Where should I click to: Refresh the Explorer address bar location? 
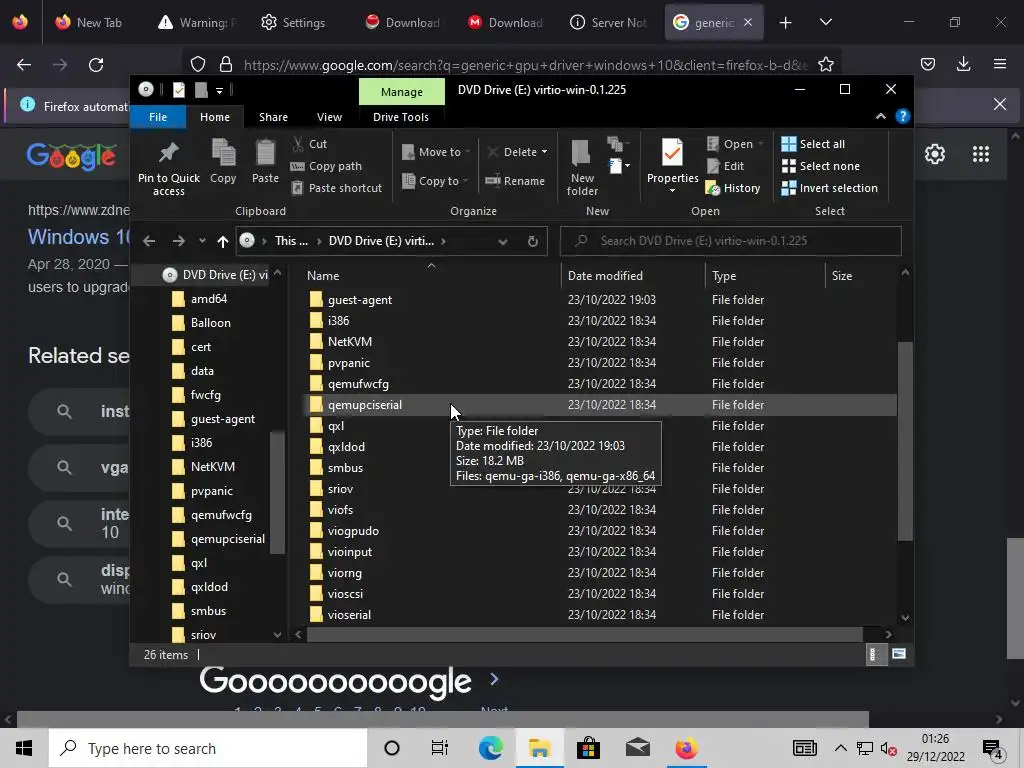pyautogui.click(x=533, y=241)
